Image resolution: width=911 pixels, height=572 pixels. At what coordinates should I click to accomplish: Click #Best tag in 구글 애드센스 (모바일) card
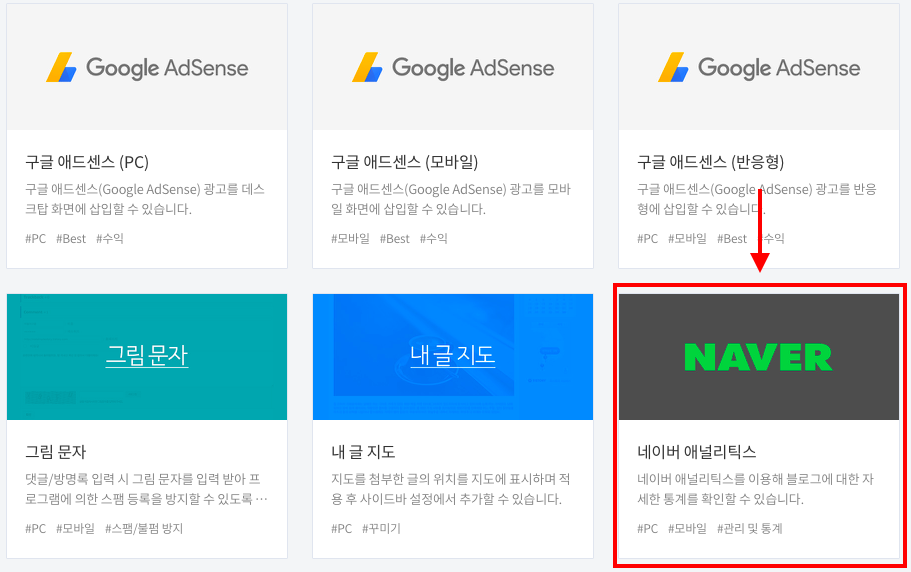pos(394,239)
